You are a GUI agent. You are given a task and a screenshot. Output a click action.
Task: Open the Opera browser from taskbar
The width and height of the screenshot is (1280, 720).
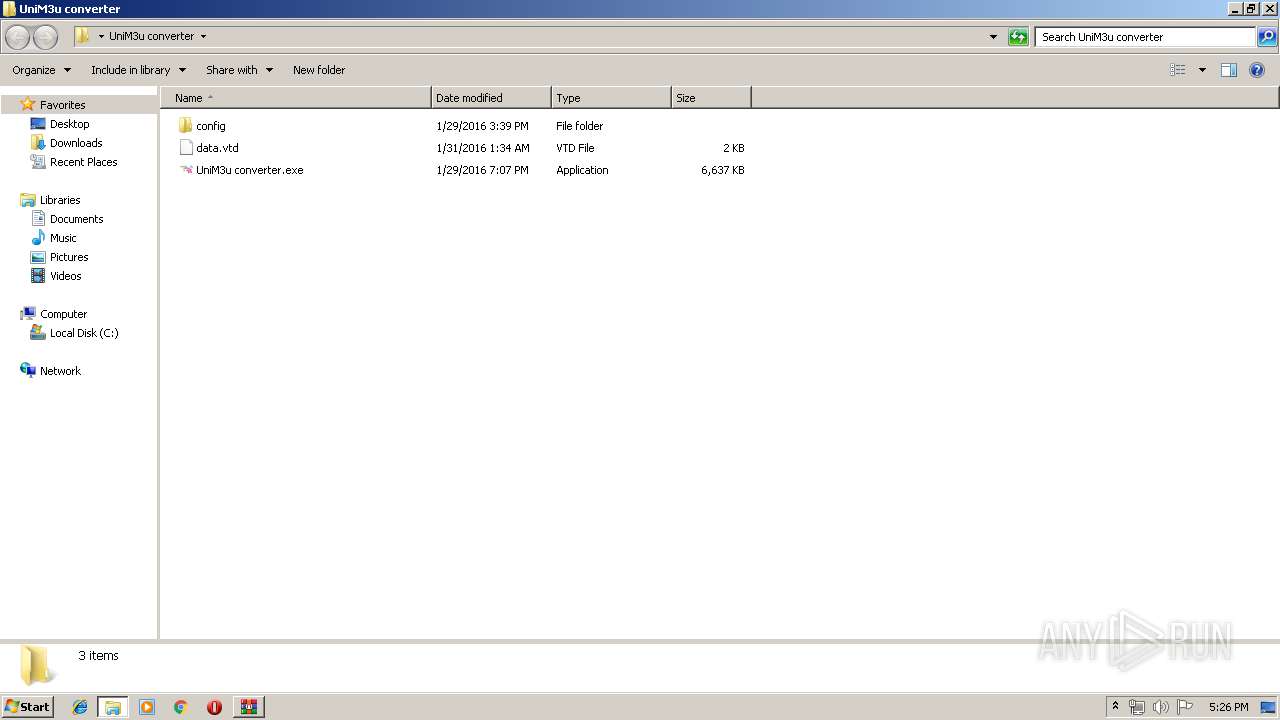click(214, 707)
